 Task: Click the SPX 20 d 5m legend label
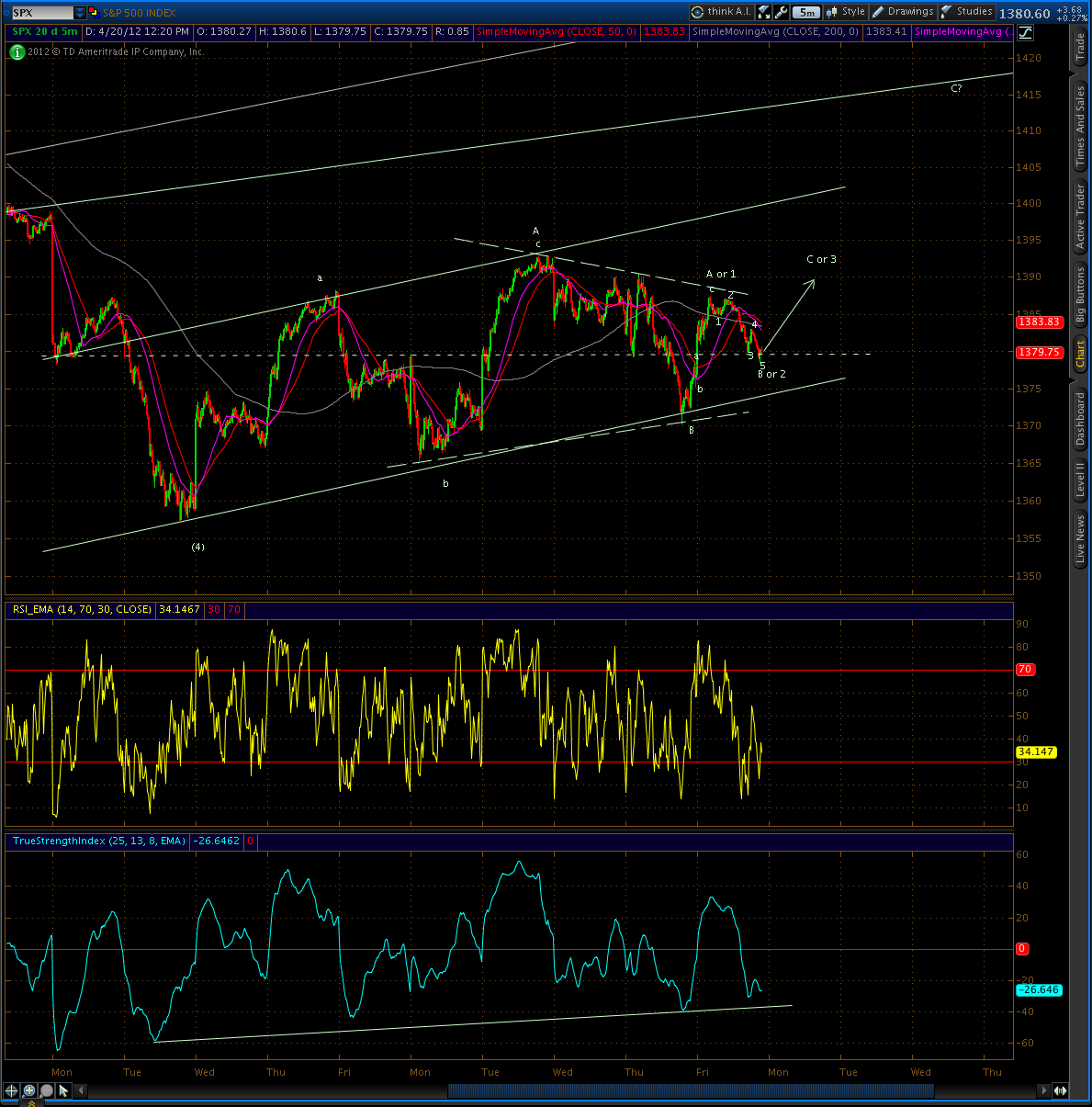pos(44,32)
